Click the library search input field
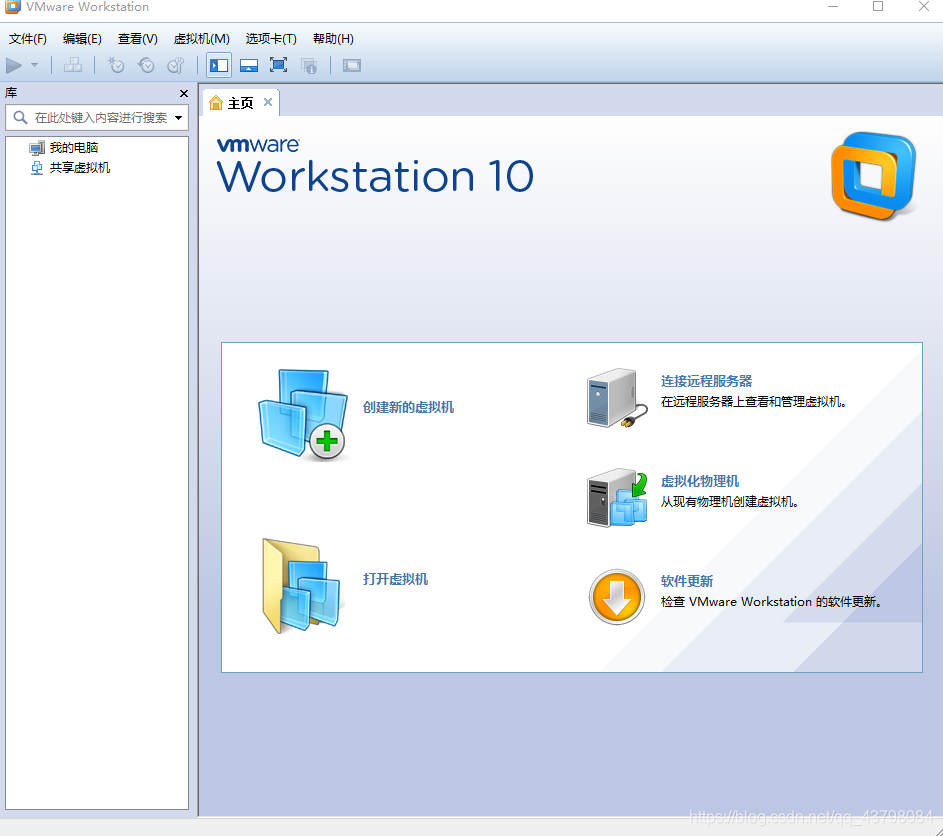Screen dimensions: 943x836 pos(97,117)
